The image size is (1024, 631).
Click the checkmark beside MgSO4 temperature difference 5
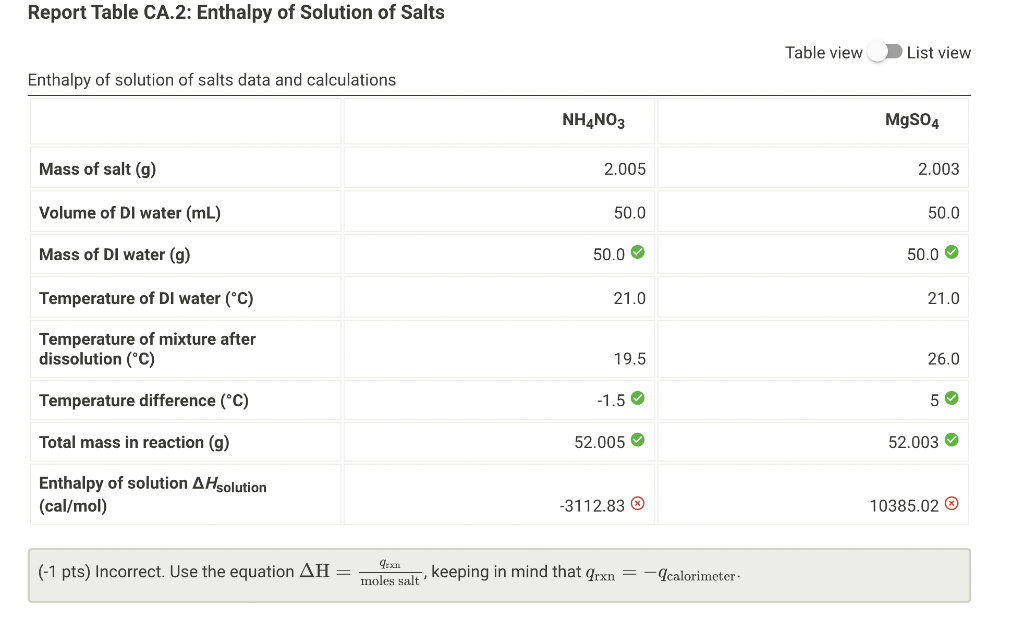(x=953, y=398)
